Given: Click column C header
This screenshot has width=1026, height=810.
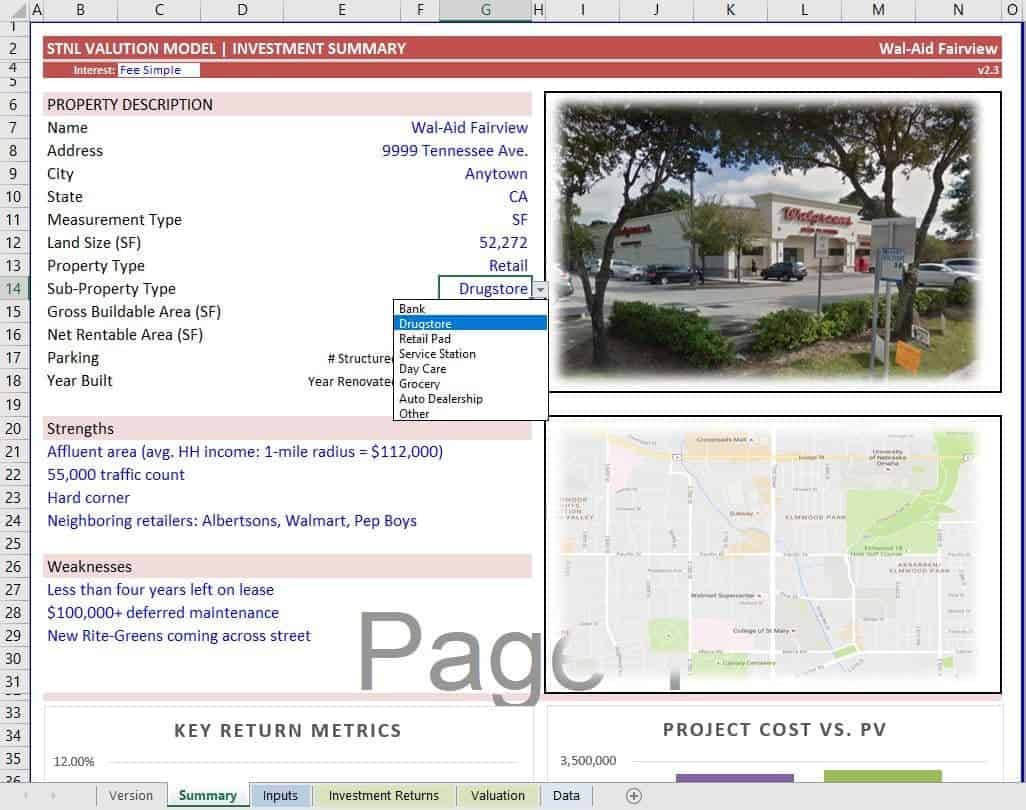Looking at the screenshot, I should point(159,10).
